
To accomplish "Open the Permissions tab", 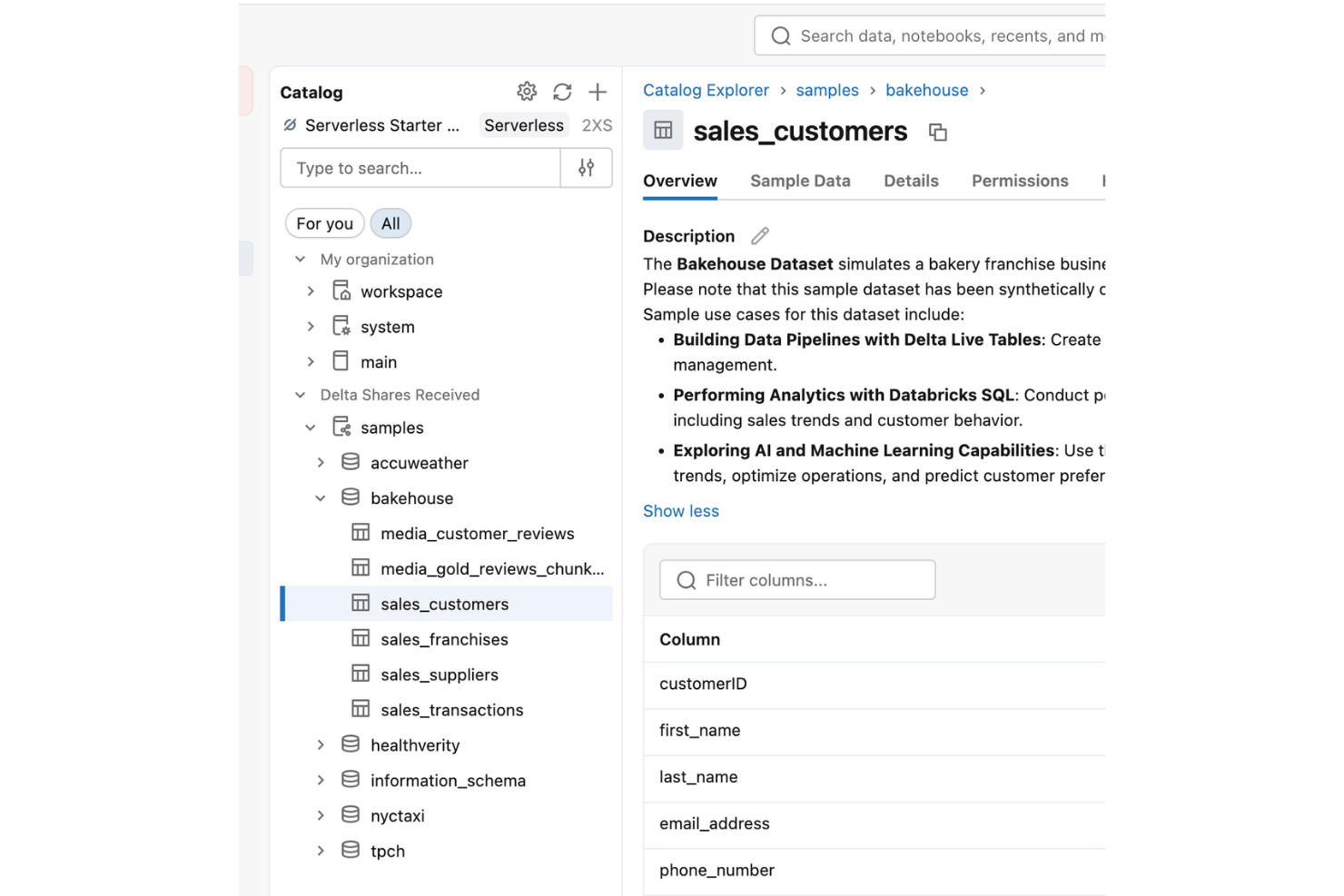I will click(x=1019, y=181).
